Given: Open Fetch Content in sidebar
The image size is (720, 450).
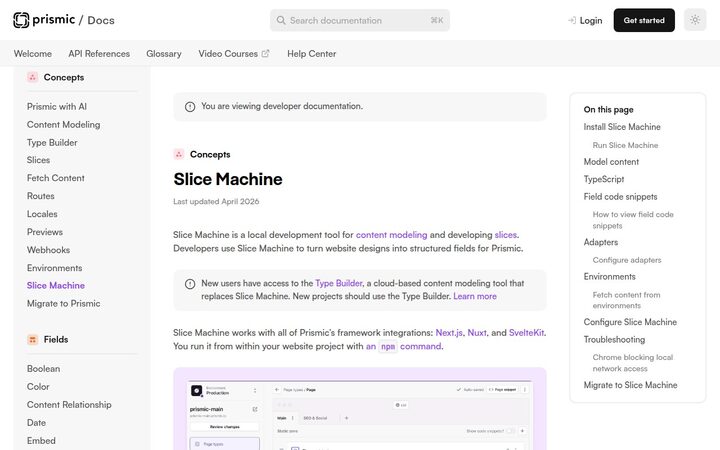Looking at the screenshot, I should click(56, 178).
